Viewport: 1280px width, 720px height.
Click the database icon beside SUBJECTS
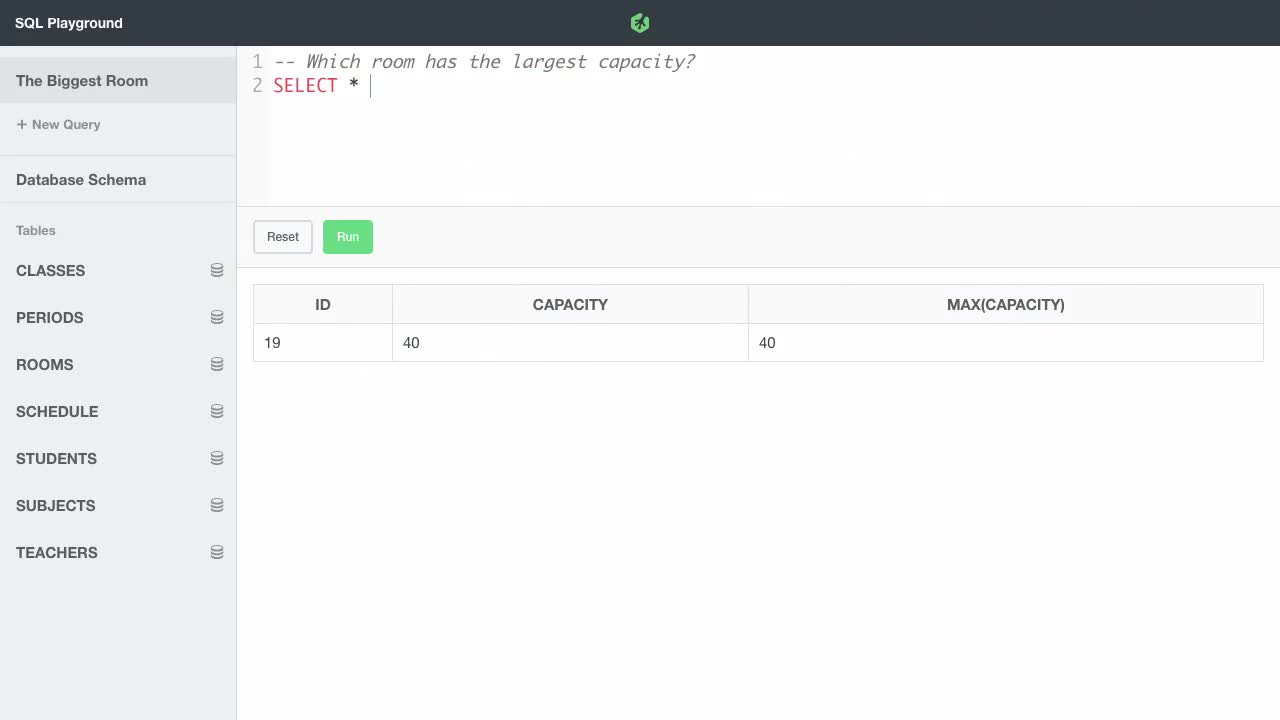[217, 504]
